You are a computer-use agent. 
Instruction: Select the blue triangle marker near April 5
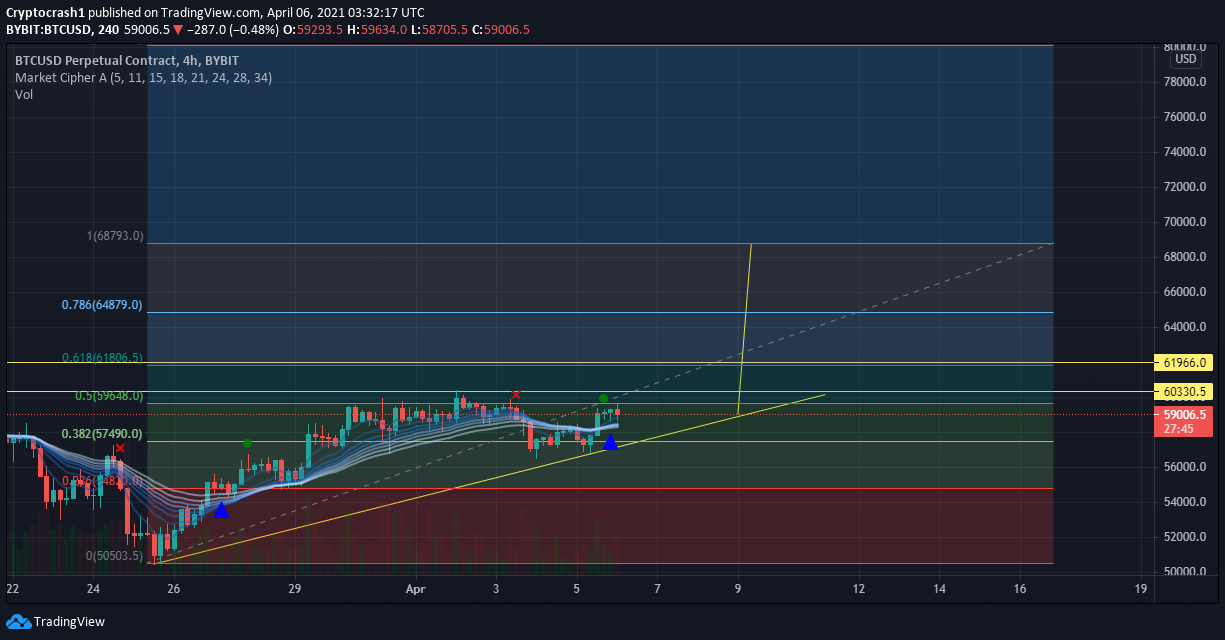click(x=610, y=442)
